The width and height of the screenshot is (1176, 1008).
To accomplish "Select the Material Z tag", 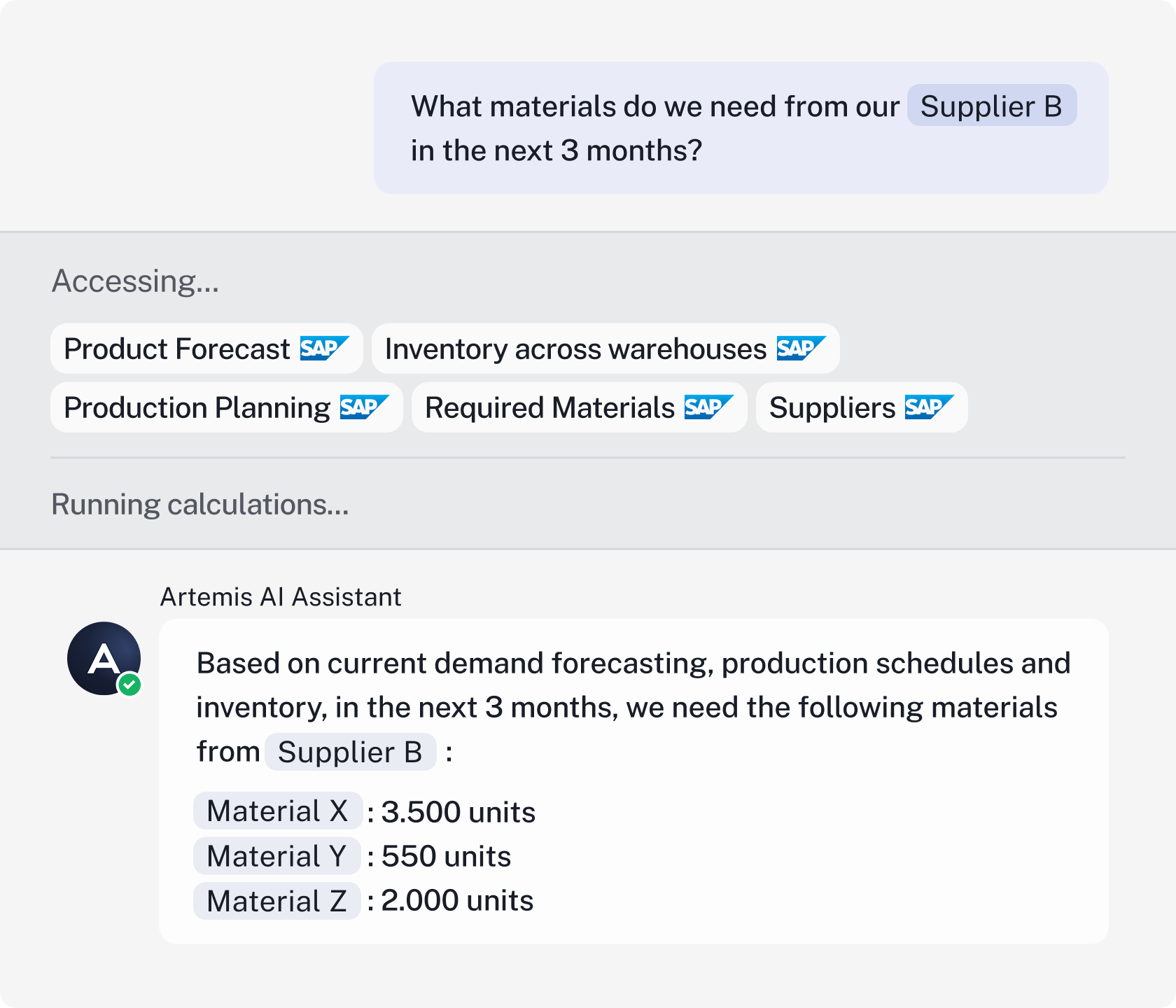I will coord(276,901).
